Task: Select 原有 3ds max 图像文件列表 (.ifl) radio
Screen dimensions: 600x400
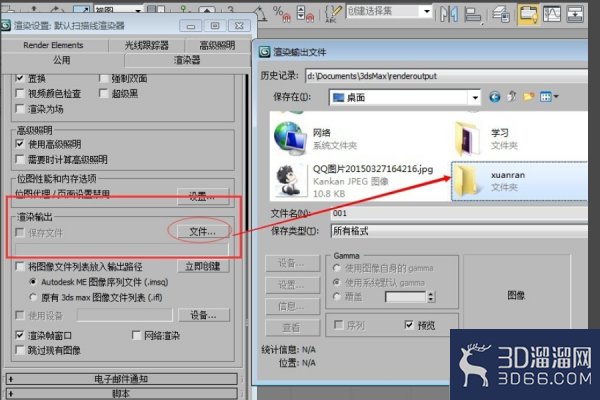Action: 33,297
